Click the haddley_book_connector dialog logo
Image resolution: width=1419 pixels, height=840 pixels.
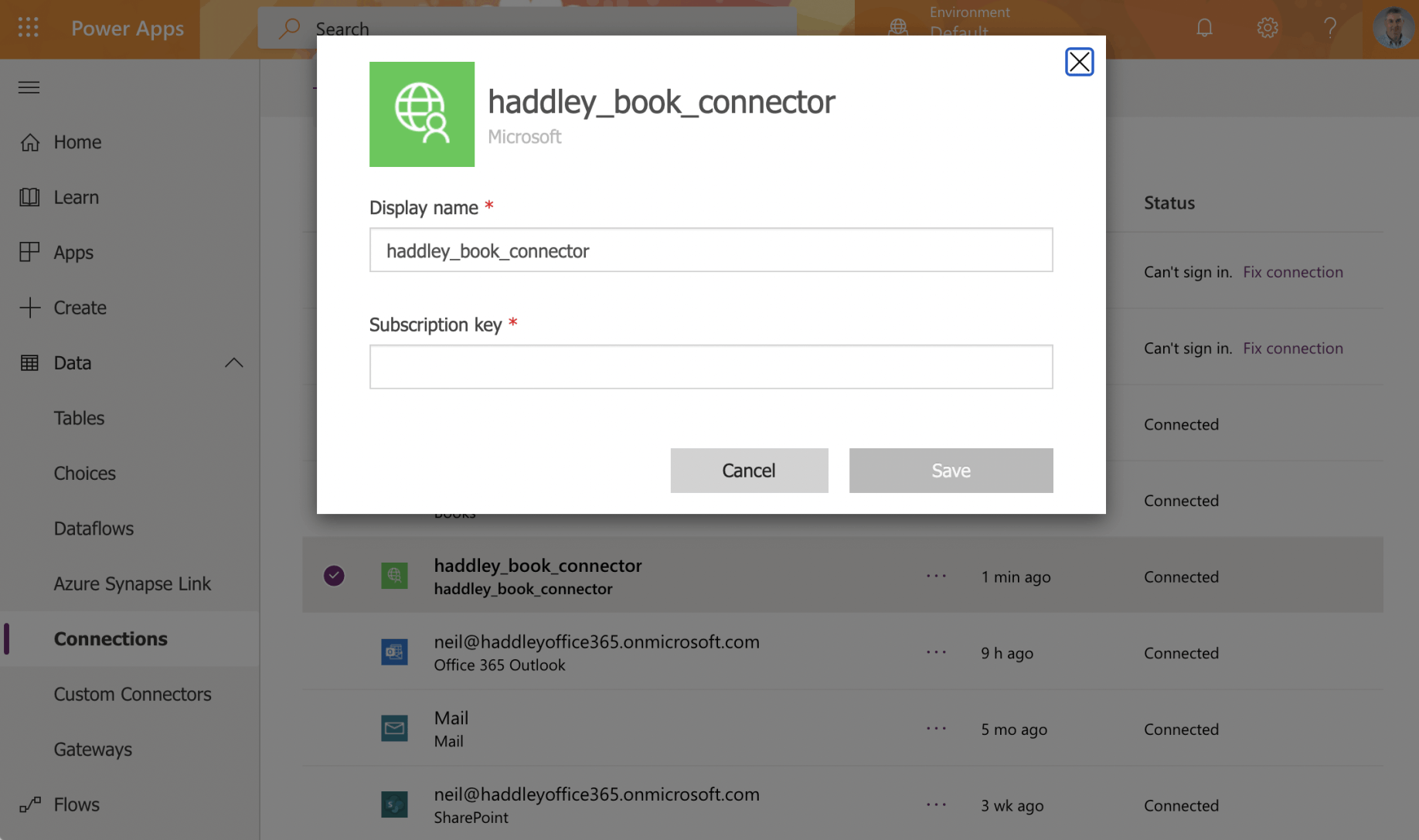422,114
